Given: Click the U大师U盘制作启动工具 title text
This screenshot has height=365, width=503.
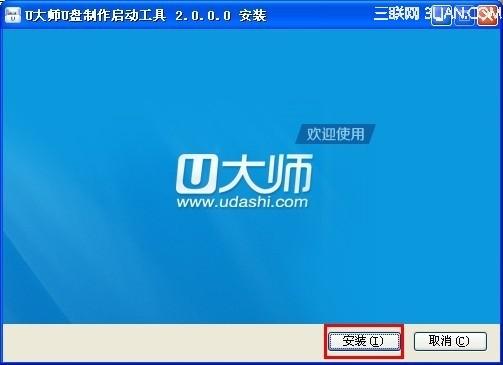Looking at the screenshot, I should [x=95, y=15].
